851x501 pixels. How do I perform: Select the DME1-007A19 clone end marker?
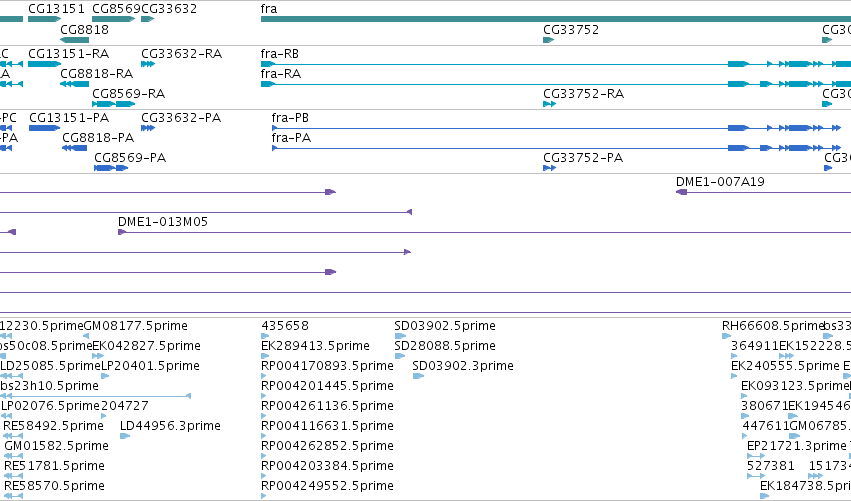pyautogui.click(x=682, y=192)
